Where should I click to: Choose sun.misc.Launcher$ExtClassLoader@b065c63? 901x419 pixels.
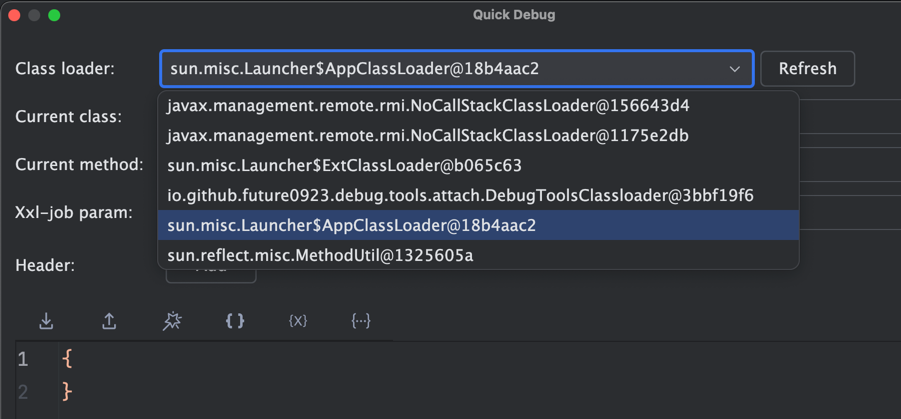point(478,166)
